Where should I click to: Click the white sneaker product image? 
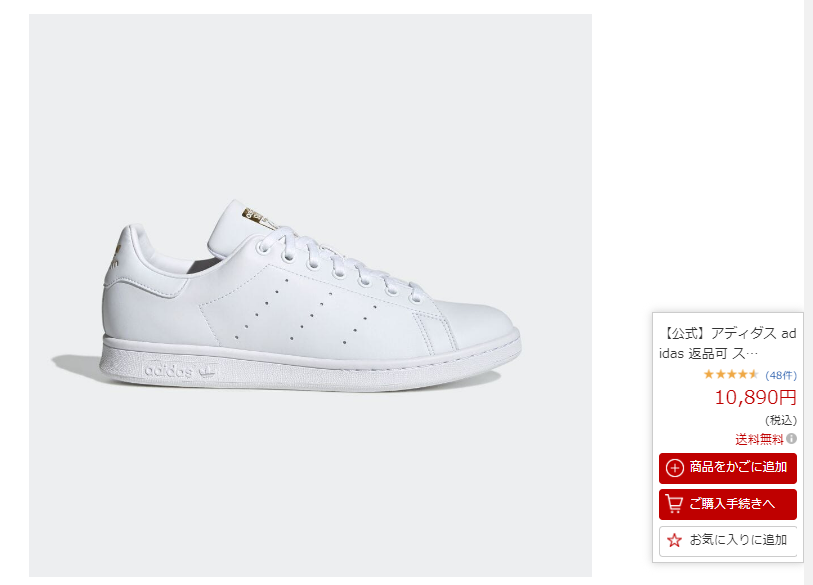coord(310,300)
